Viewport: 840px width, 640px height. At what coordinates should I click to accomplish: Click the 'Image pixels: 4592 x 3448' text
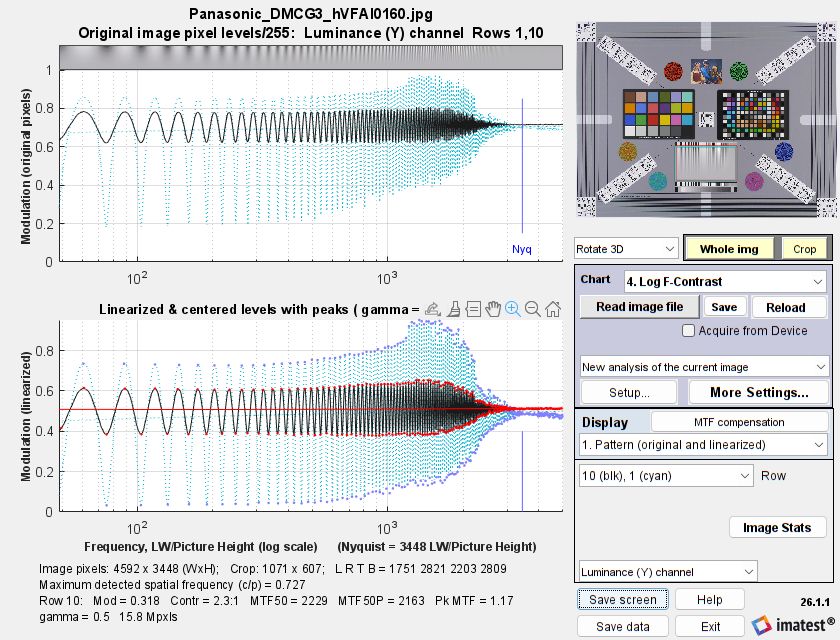(129, 569)
